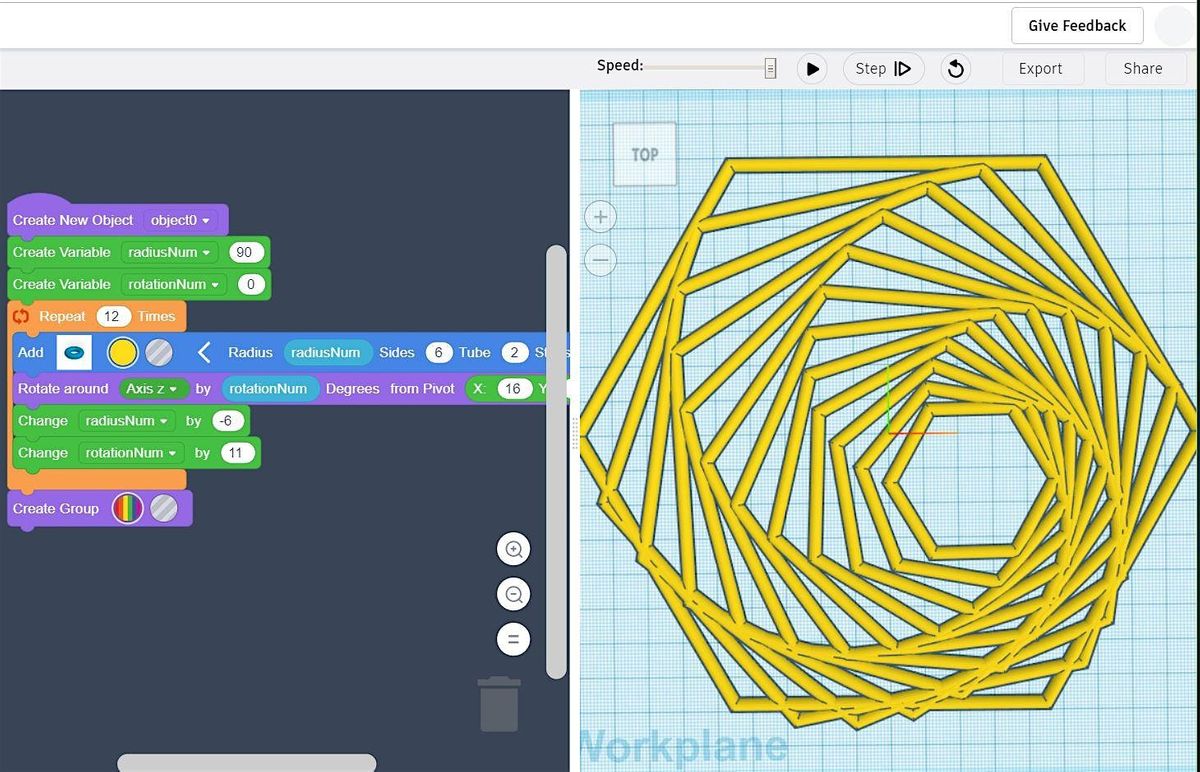This screenshot has width=1200, height=772.
Task: Select the yellow color swatch in Add block
Action: 121,352
